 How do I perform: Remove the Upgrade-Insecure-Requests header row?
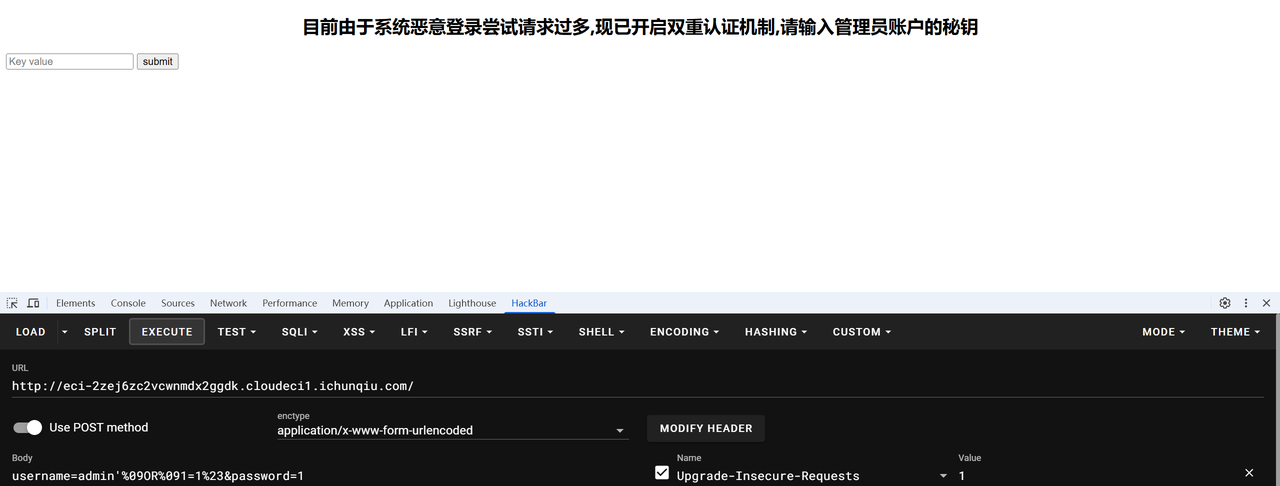coord(1249,473)
